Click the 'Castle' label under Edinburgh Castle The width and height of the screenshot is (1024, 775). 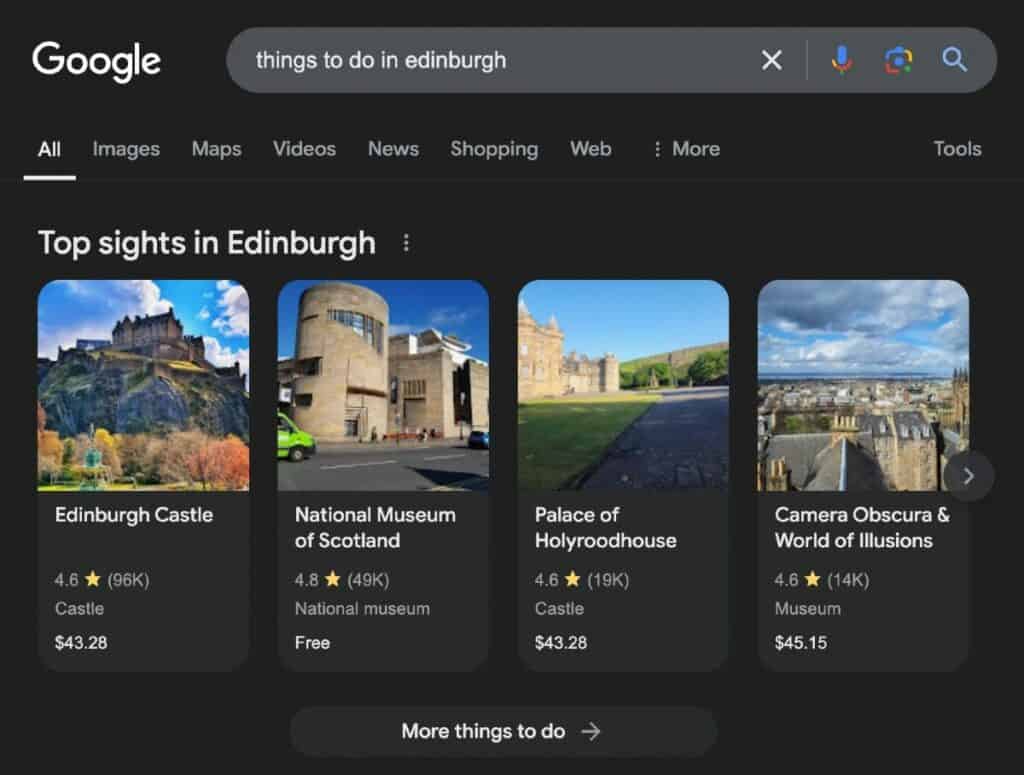click(x=80, y=609)
